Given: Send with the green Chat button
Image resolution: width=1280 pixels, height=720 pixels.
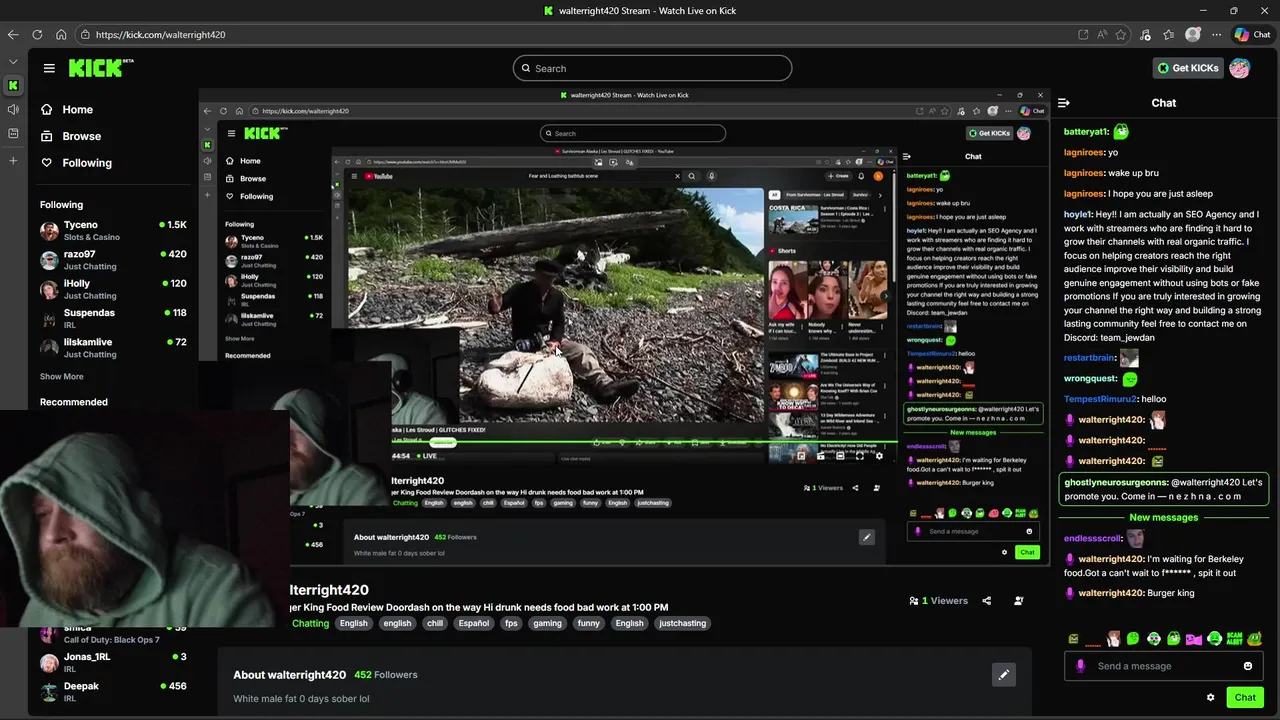Looking at the screenshot, I should click(x=1245, y=697).
